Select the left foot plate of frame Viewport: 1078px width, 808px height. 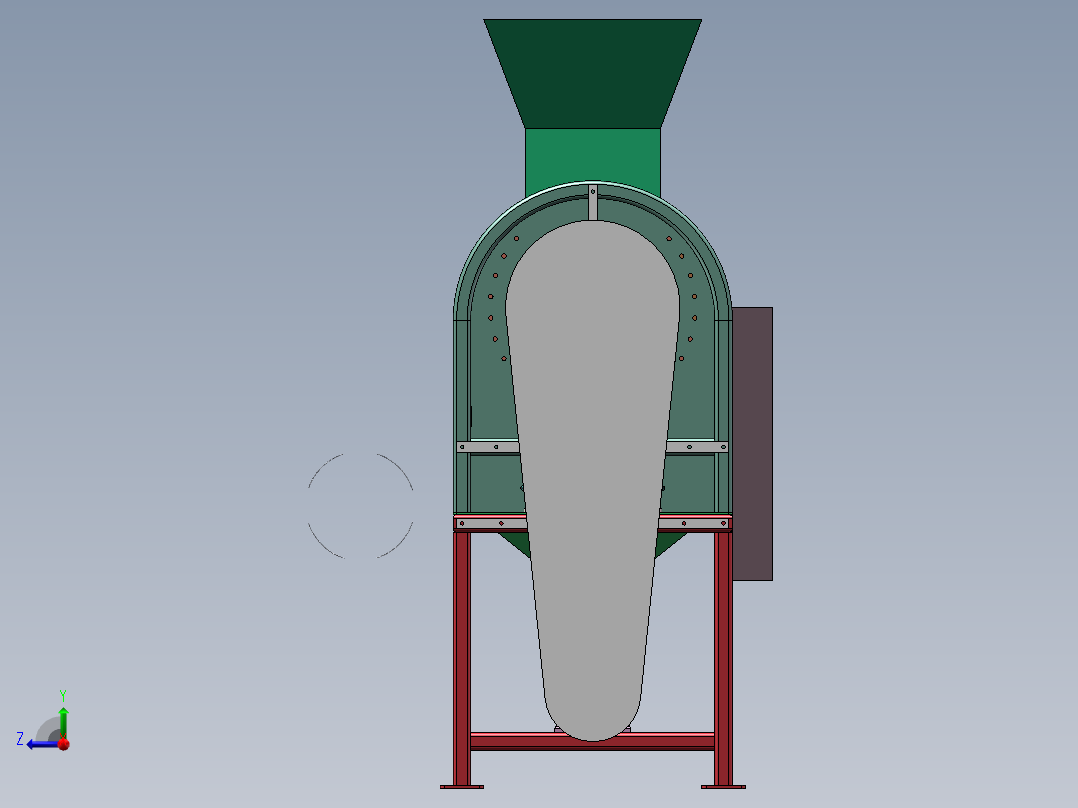click(x=462, y=787)
